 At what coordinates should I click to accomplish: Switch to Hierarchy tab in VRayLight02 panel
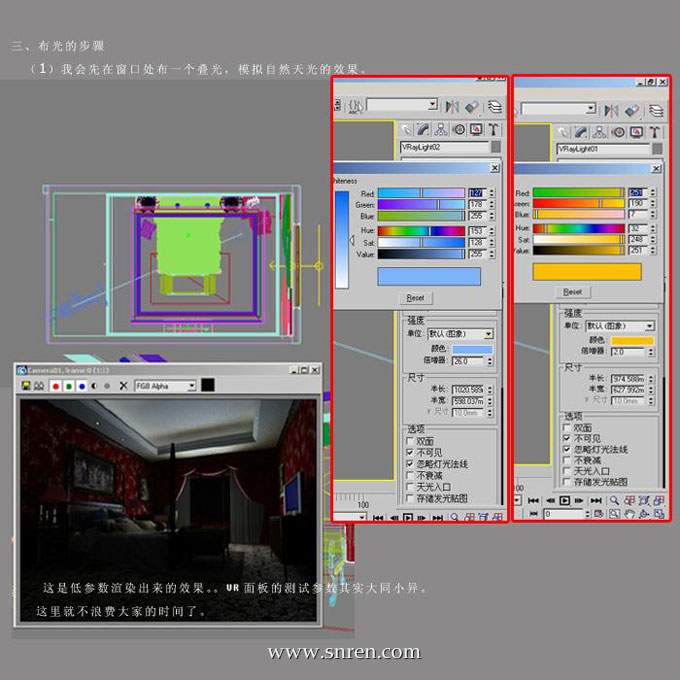tap(441, 129)
